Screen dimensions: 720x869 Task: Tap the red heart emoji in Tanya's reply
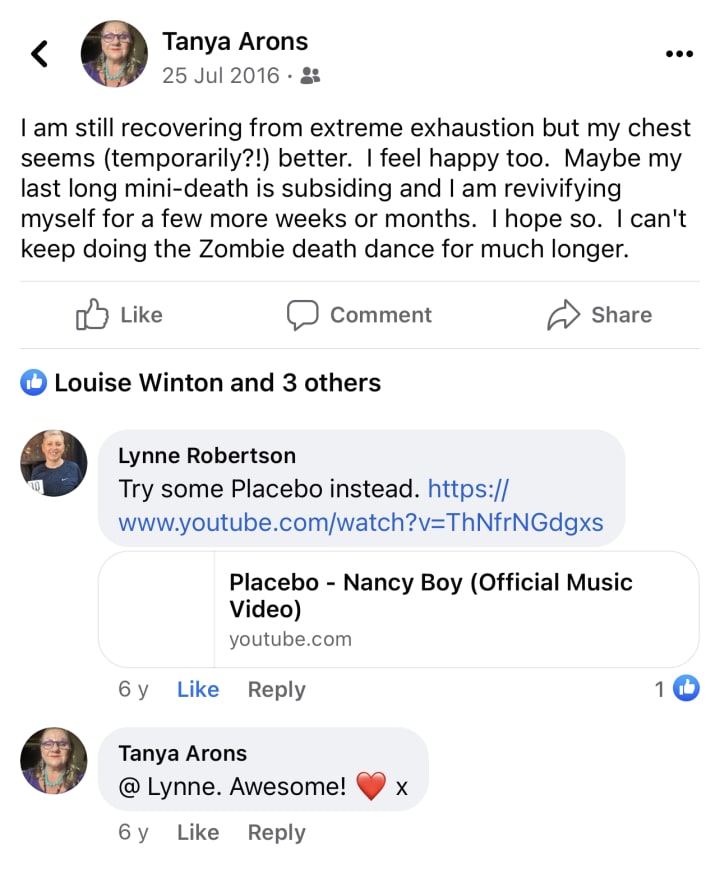click(371, 787)
